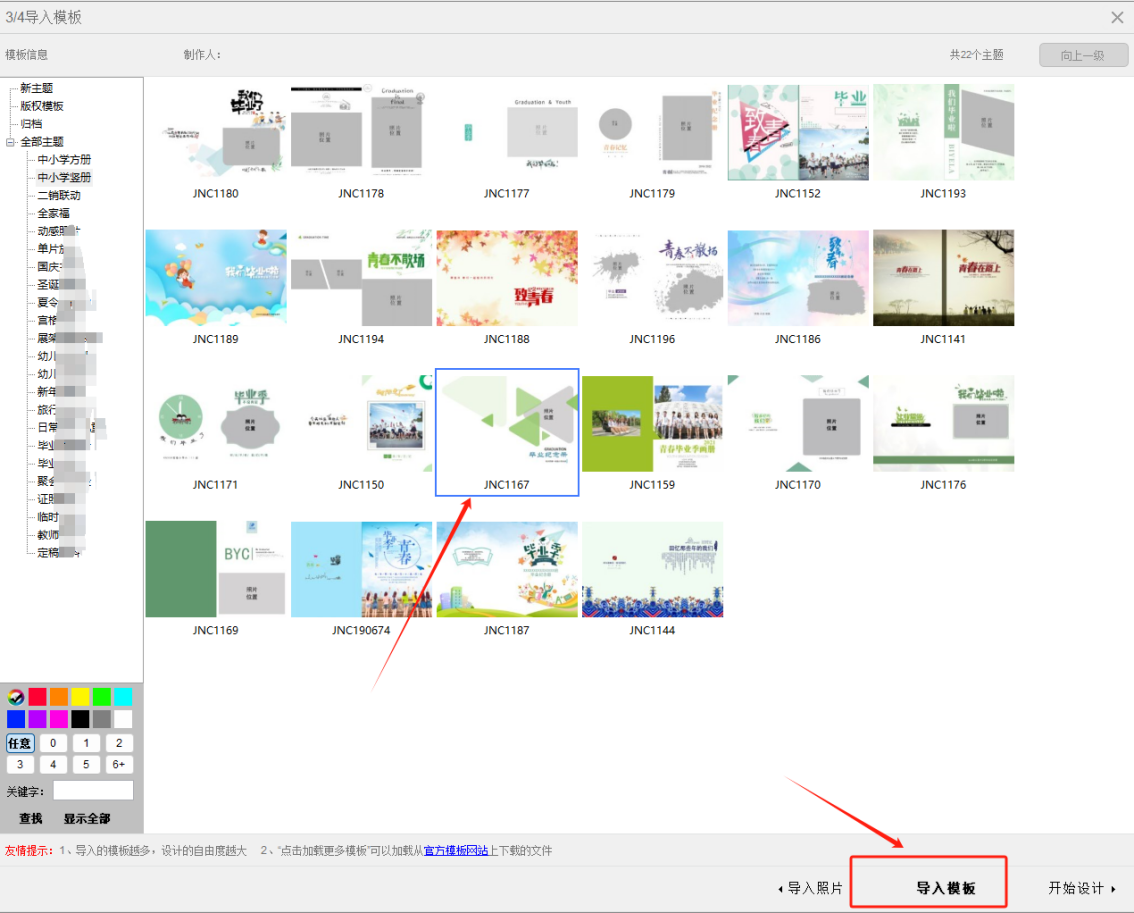Filter by the red color swatch
This screenshot has width=1134, height=913.
(38, 697)
